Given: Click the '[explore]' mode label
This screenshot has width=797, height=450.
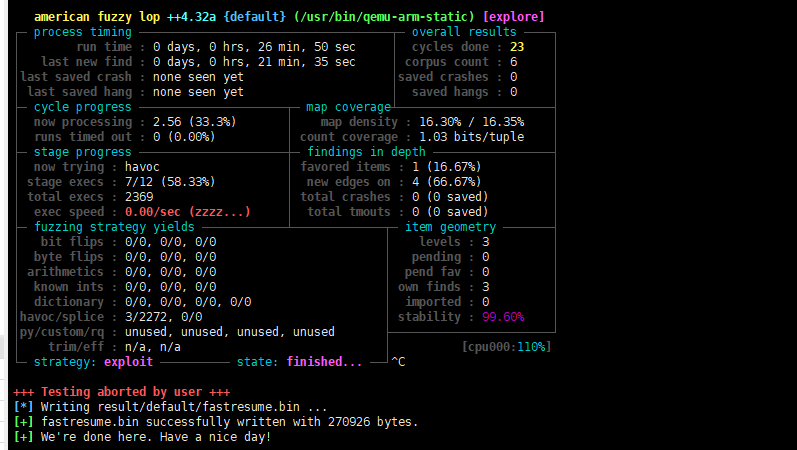Looking at the screenshot, I should (514, 17).
